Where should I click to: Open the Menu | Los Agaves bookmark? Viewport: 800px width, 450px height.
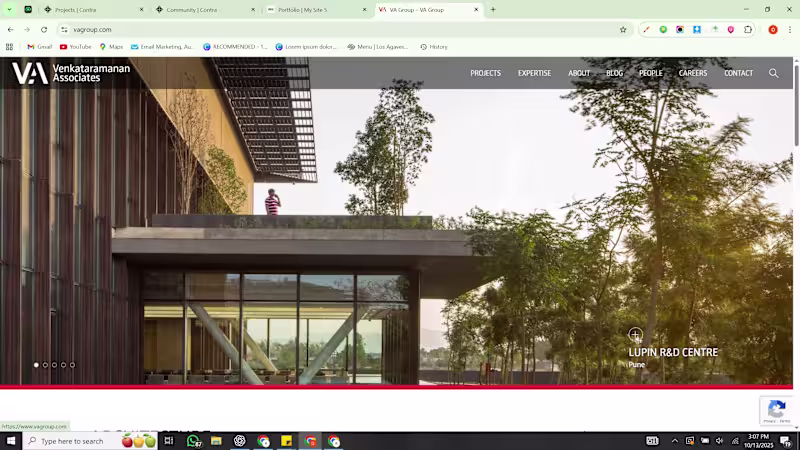(x=378, y=46)
